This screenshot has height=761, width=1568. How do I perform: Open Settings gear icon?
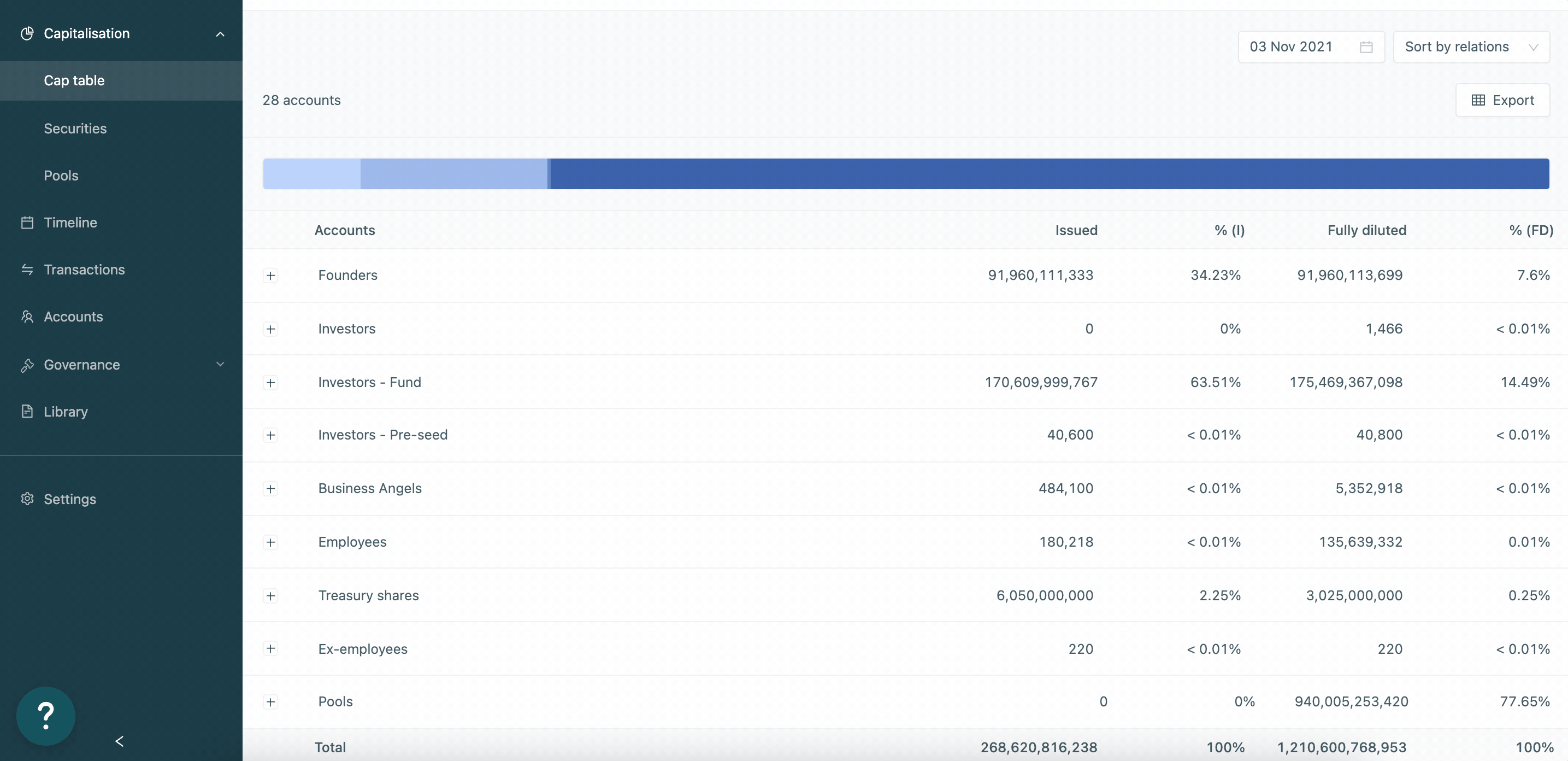point(27,499)
